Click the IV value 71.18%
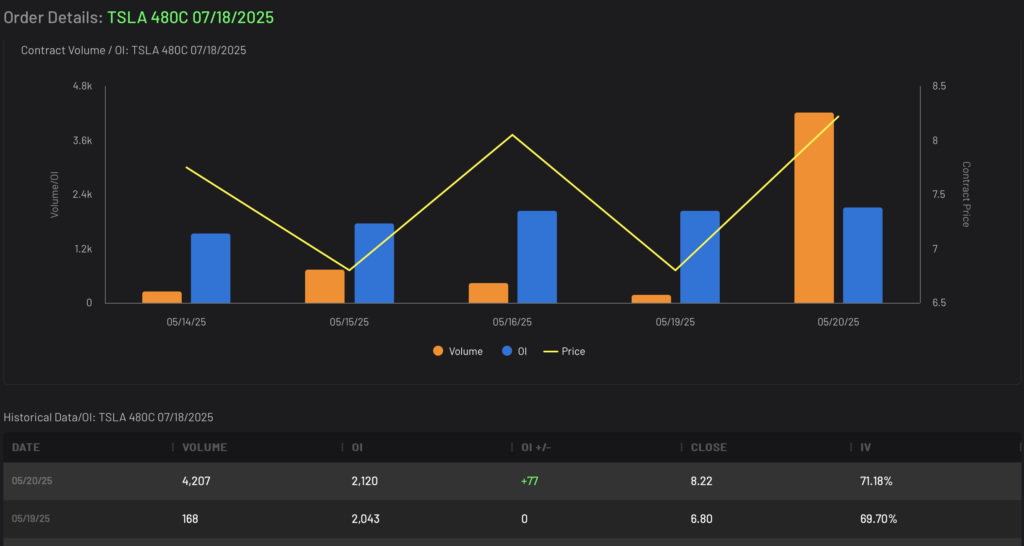 876,481
